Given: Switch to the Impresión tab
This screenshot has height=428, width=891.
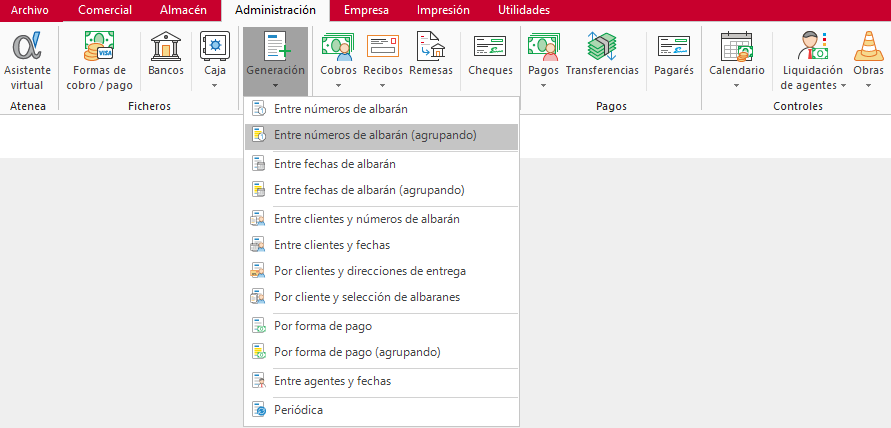Looking at the screenshot, I should pyautogui.click(x=443, y=10).
